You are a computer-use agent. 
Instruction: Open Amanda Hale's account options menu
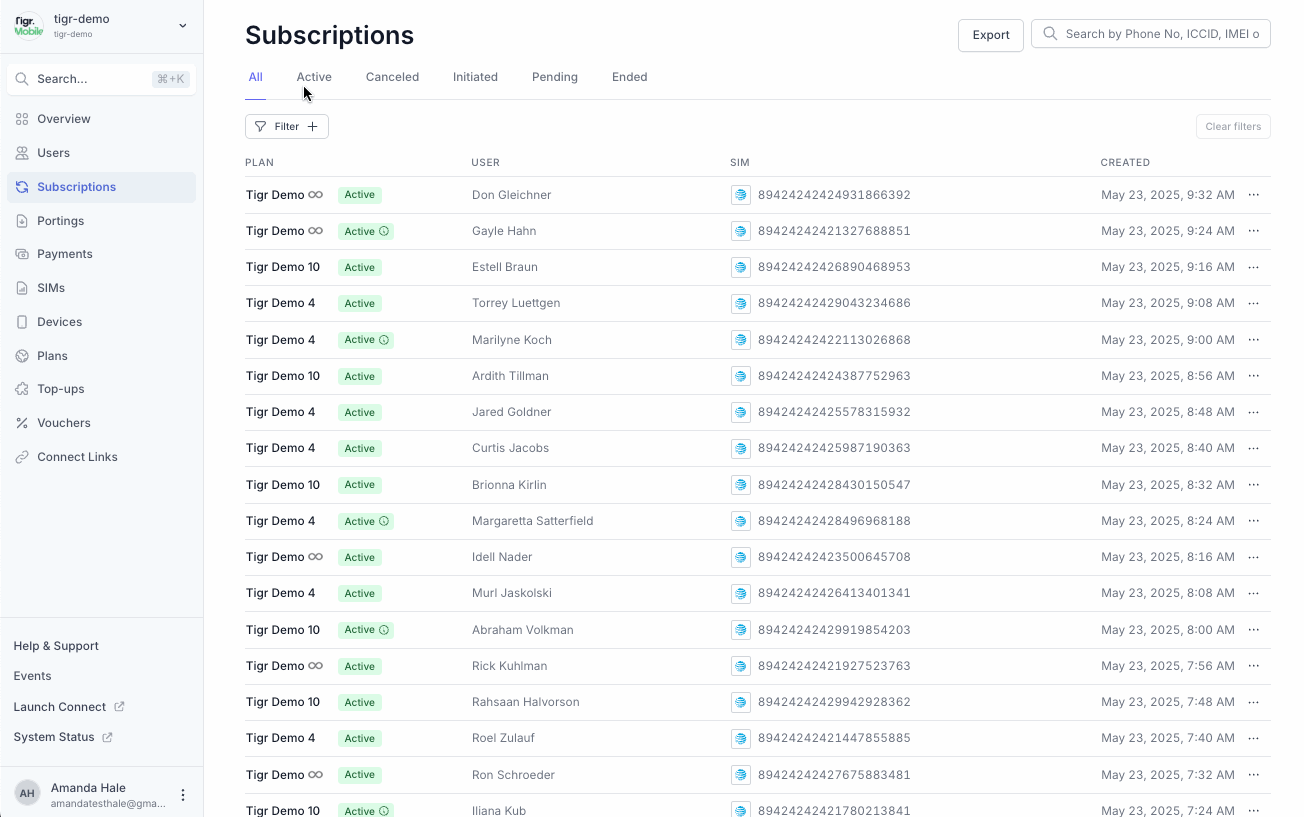pyautogui.click(x=183, y=794)
